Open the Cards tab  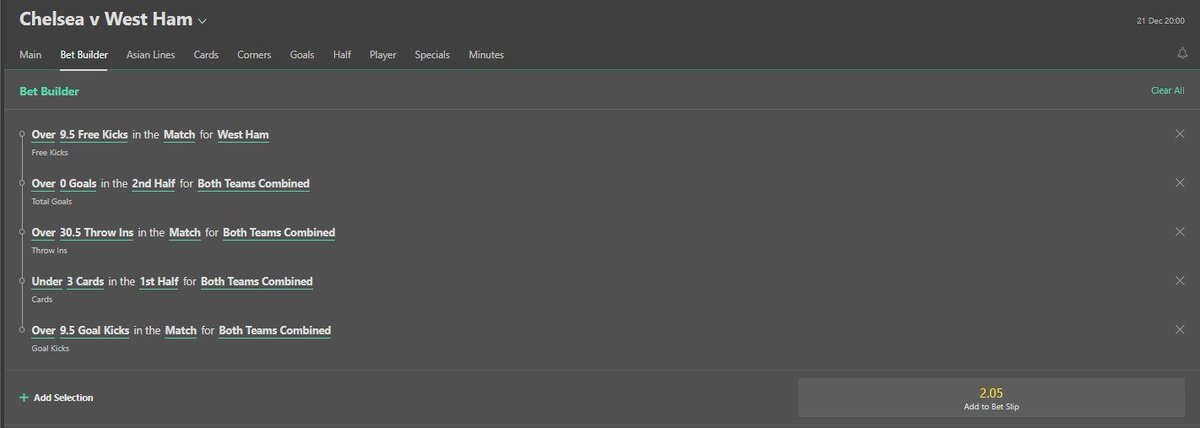[x=206, y=55]
